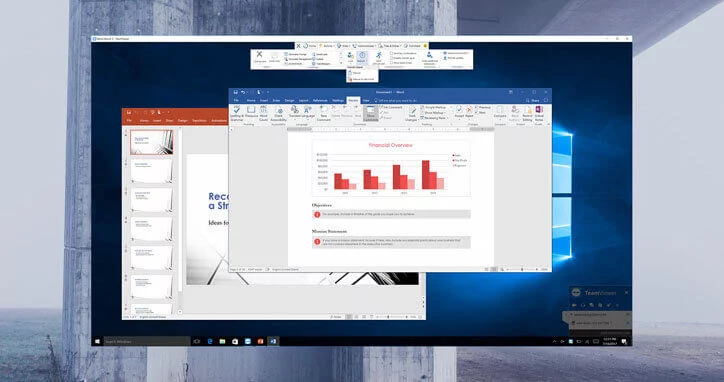This screenshot has width=724, height=382.
Task: Open Task View from the taskbar
Action: tap(197, 341)
